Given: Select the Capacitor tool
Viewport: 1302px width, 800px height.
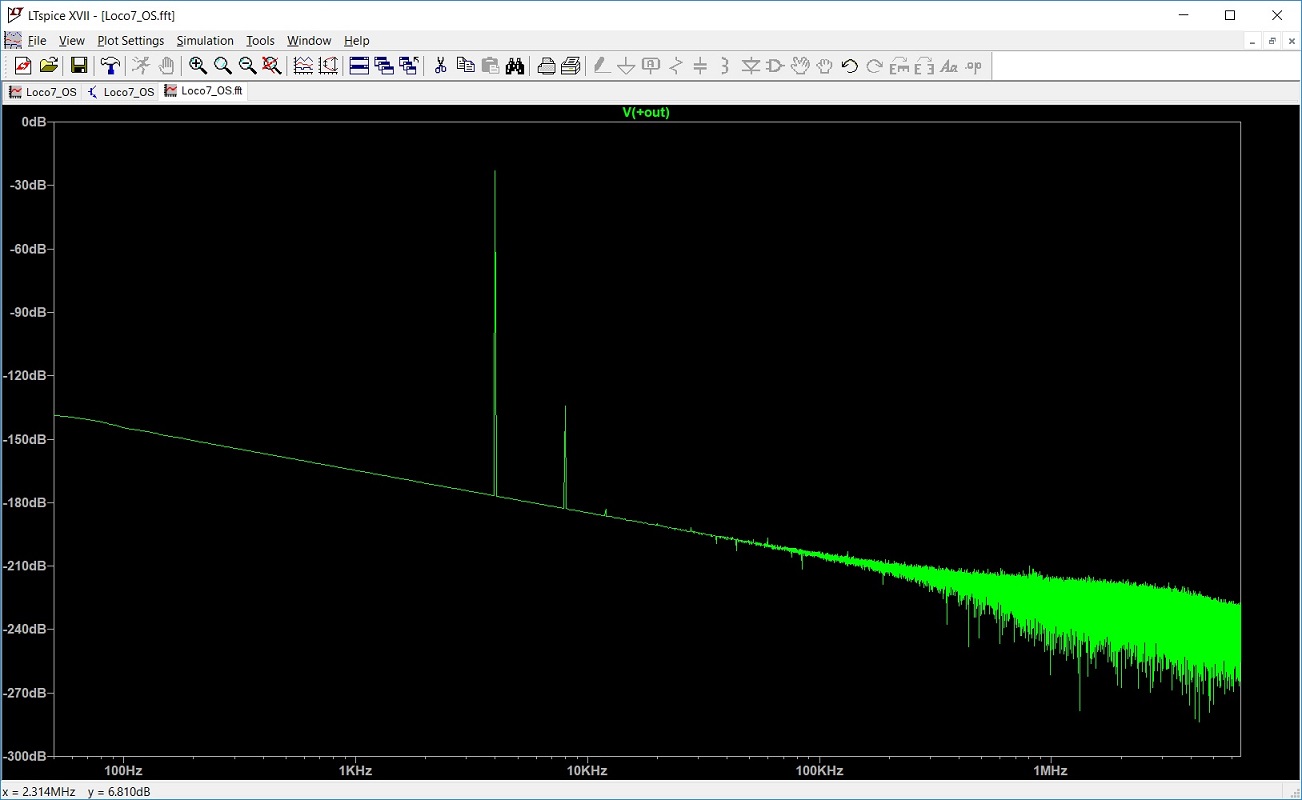Looking at the screenshot, I should tap(700, 66).
